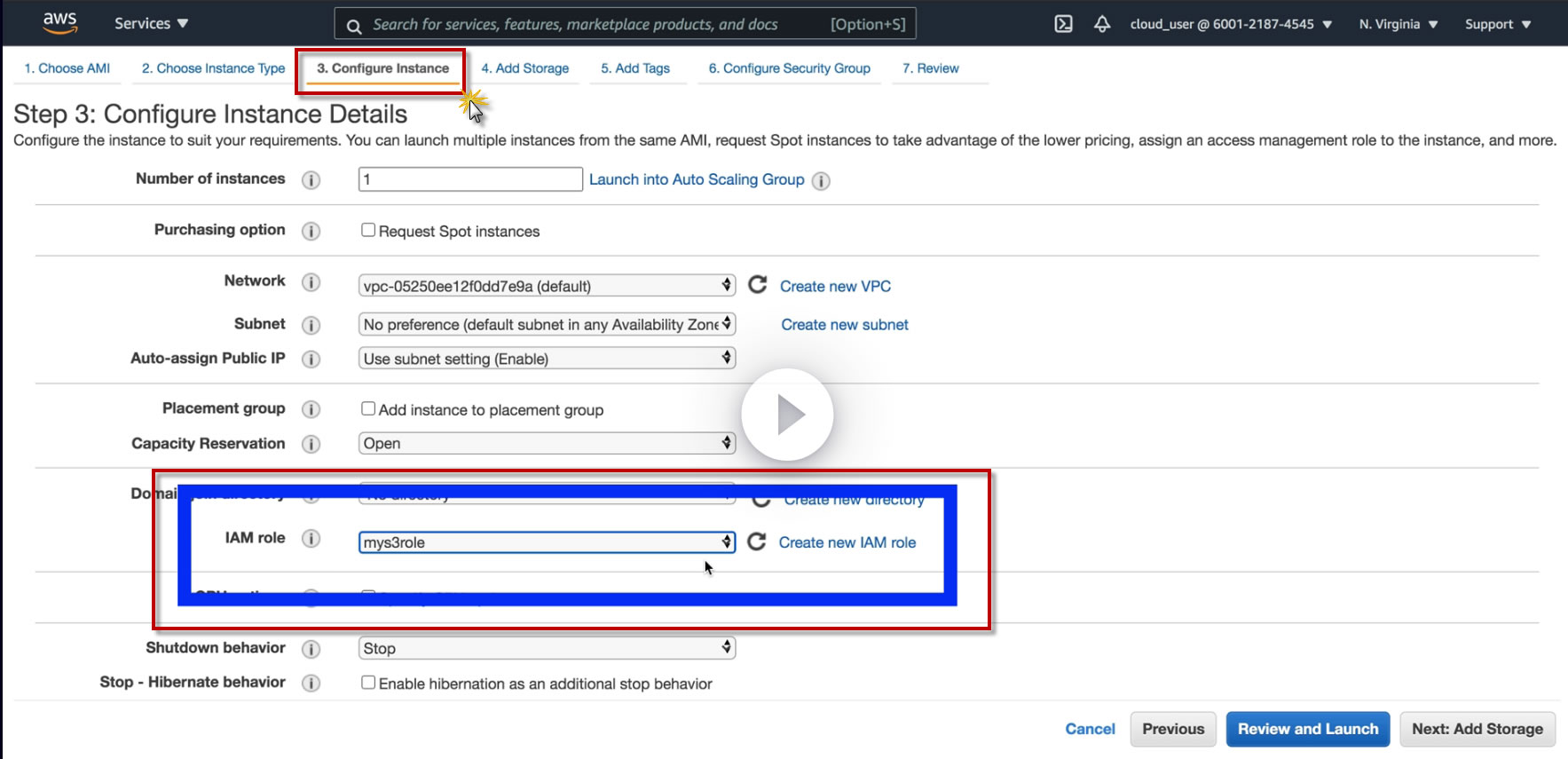Enable hibernation as additional stop behavior
Image resolution: width=1568 pixels, height=759 pixels.
click(368, 683)
